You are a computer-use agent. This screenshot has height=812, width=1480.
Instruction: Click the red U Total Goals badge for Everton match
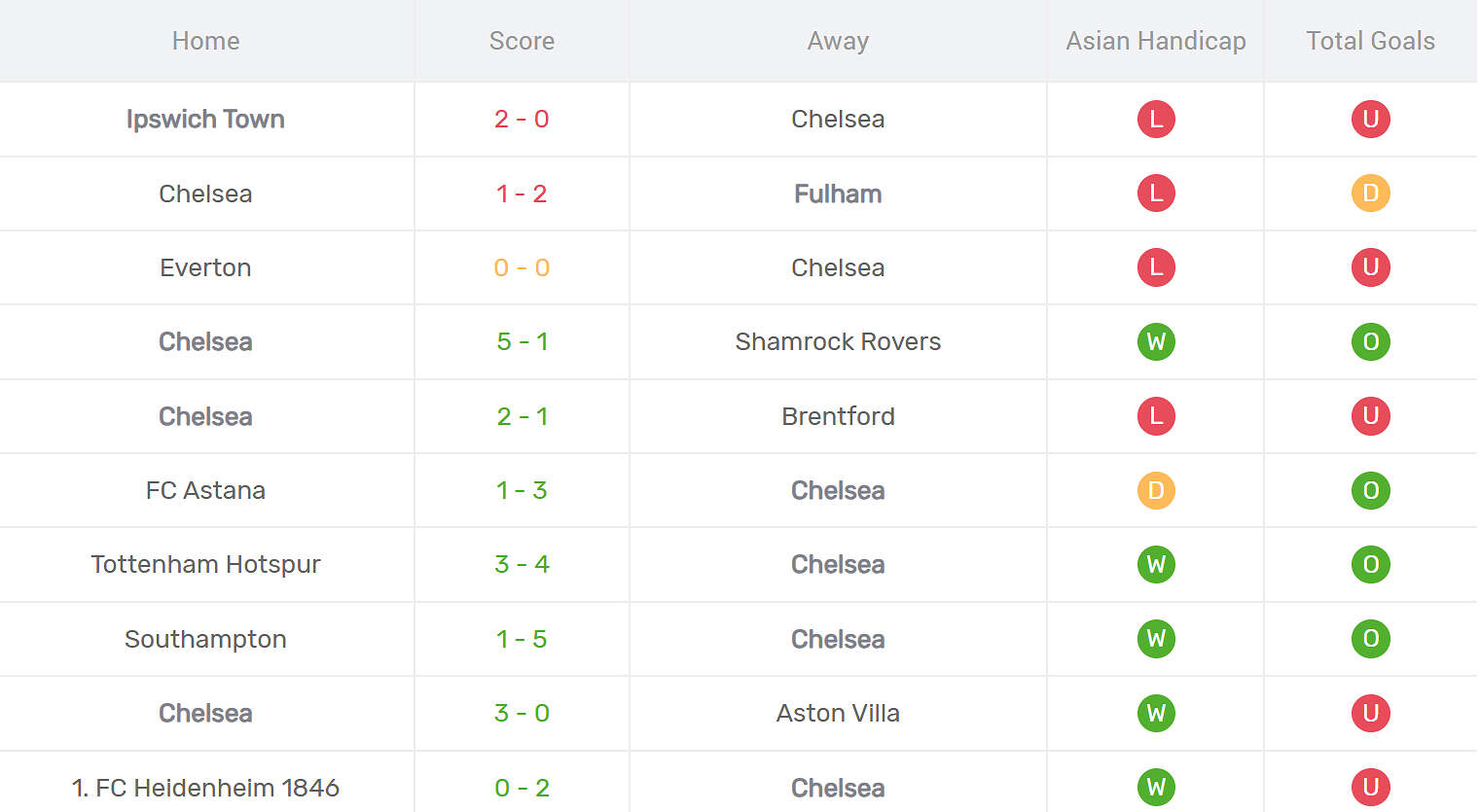coord(1370,267)
